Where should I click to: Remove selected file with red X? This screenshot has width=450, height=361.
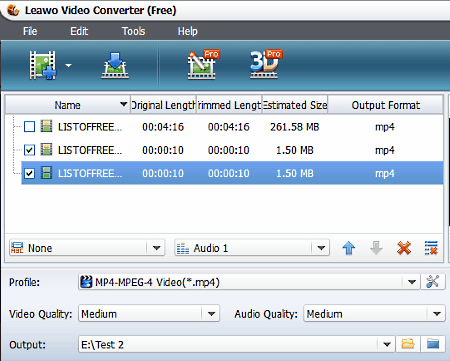point(404,248)
